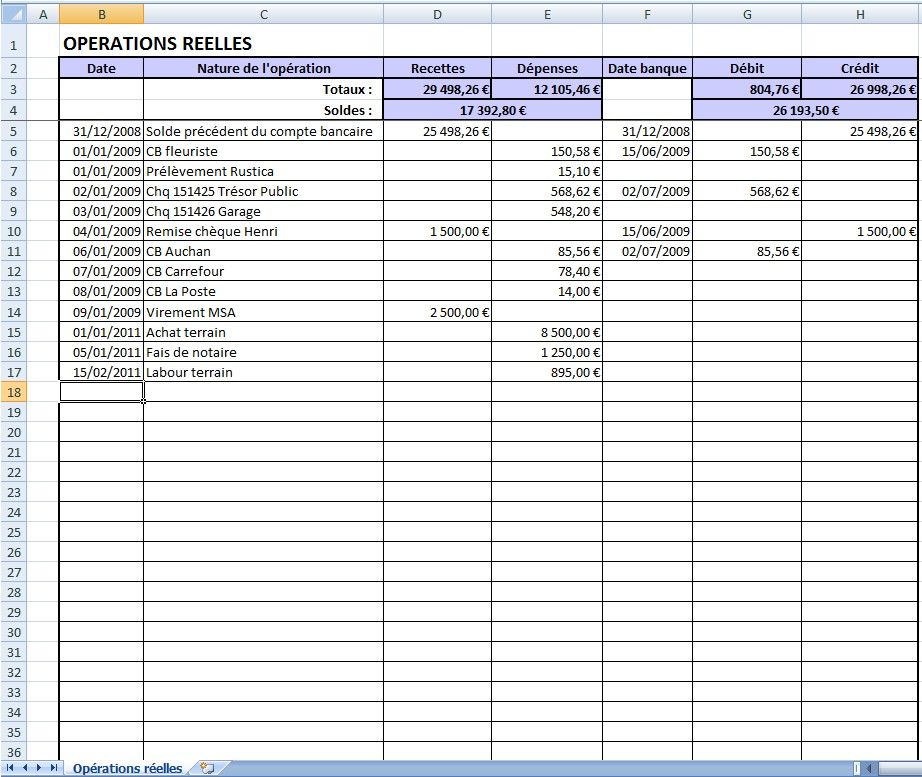Screen dimensions: 922x777
Task: Click the Insert Worksheet icon beside sheet tab
Action: tap(207, 768)
